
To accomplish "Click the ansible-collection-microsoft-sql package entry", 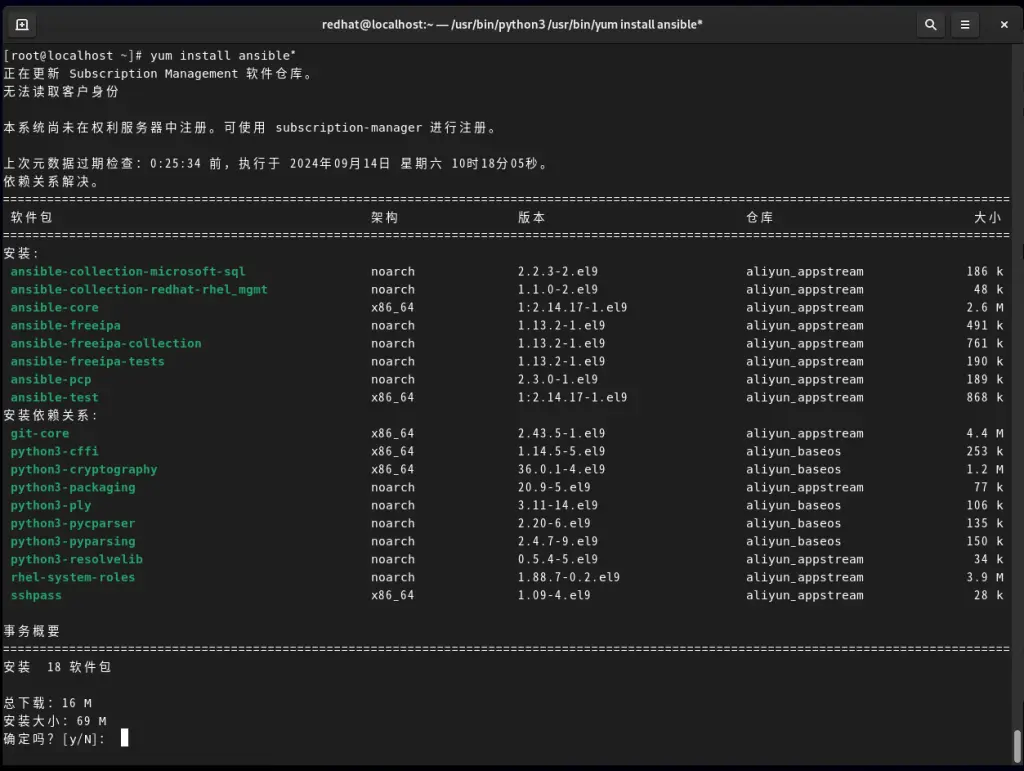I will 127,272.
